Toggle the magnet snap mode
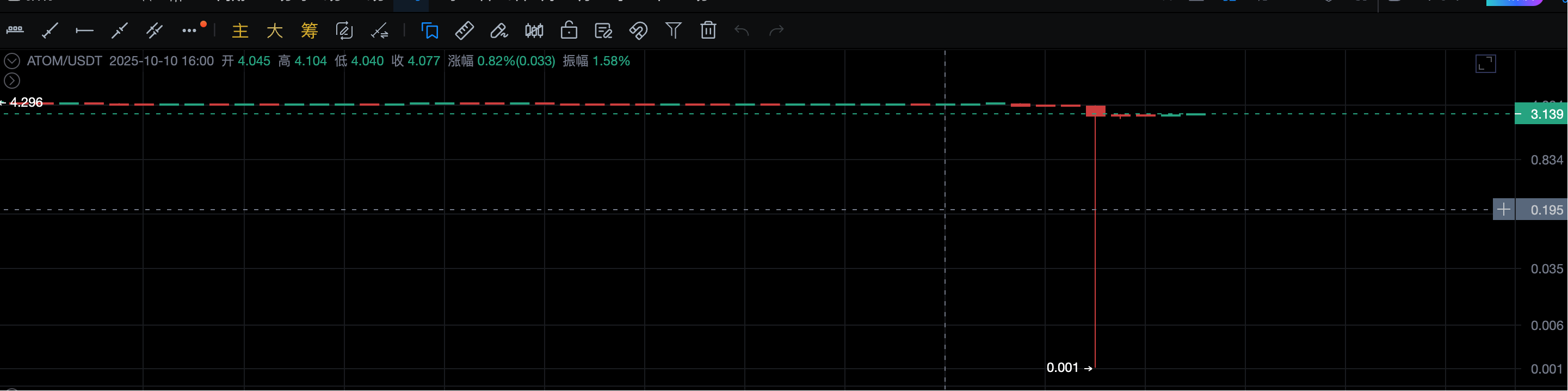 (x=638, y=30)
